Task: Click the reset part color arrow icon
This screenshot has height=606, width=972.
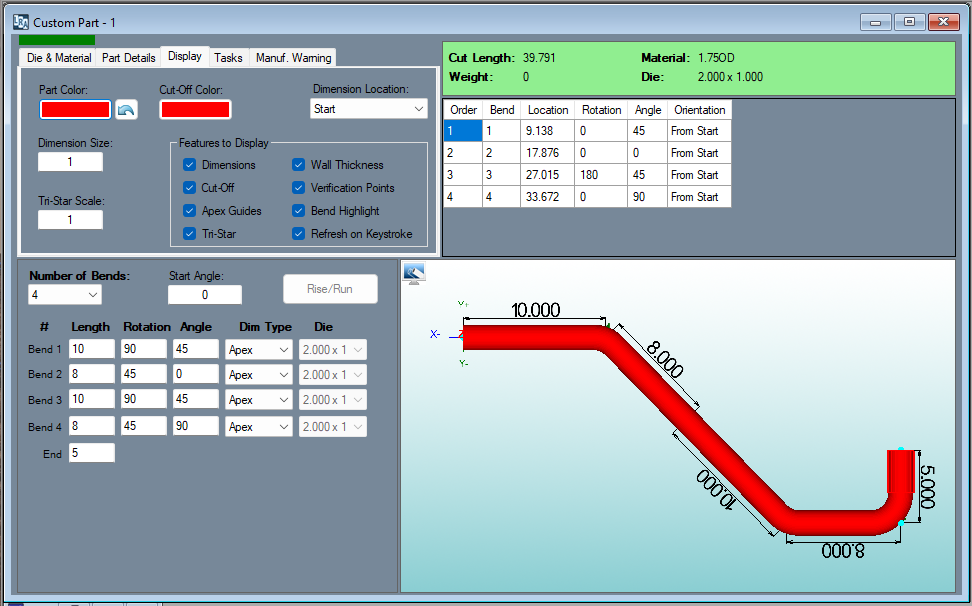Action: pyautogui.click(x=126, y=110)
